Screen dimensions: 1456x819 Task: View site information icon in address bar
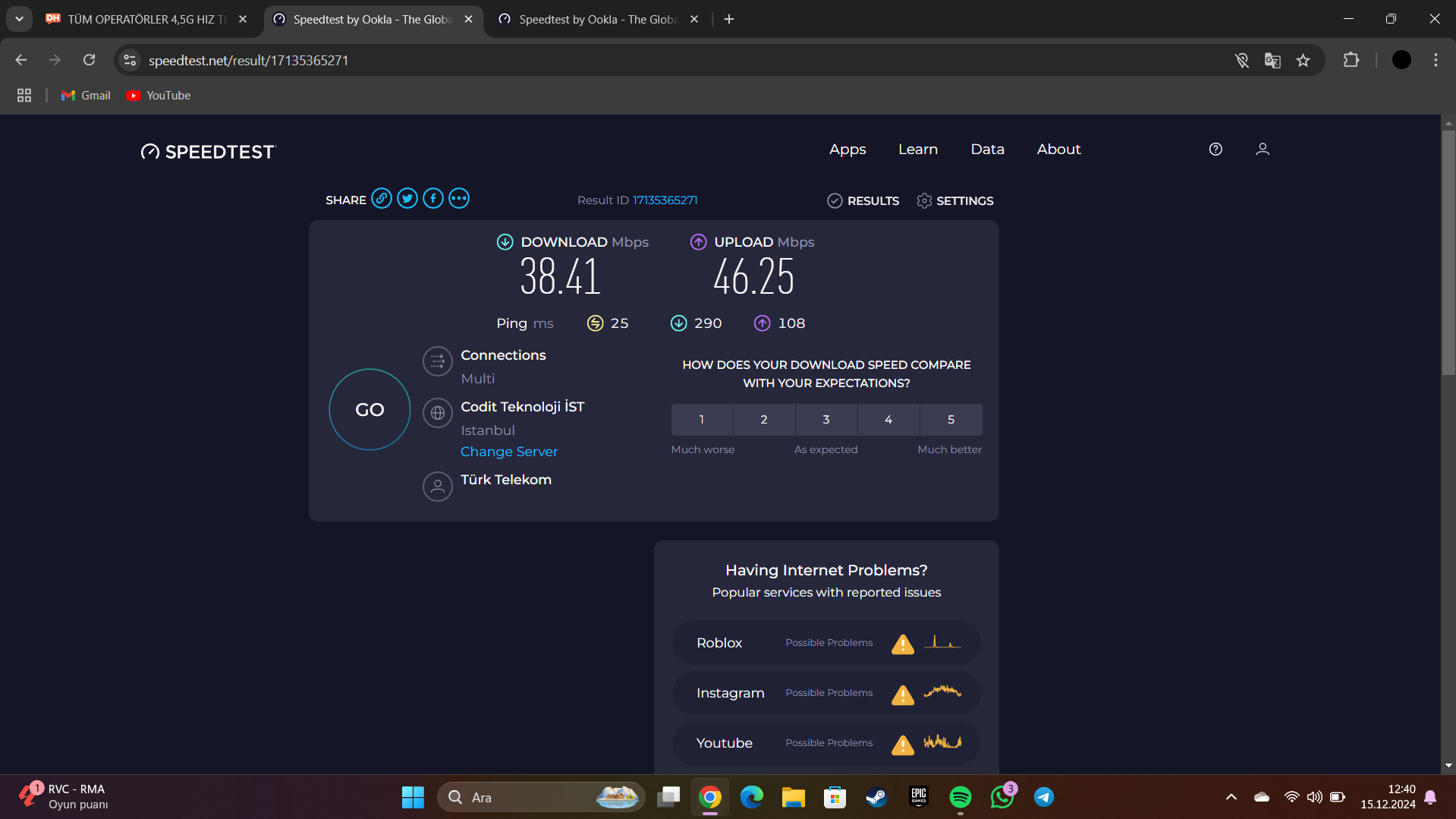pyautogui.click(x=131, y=60)
